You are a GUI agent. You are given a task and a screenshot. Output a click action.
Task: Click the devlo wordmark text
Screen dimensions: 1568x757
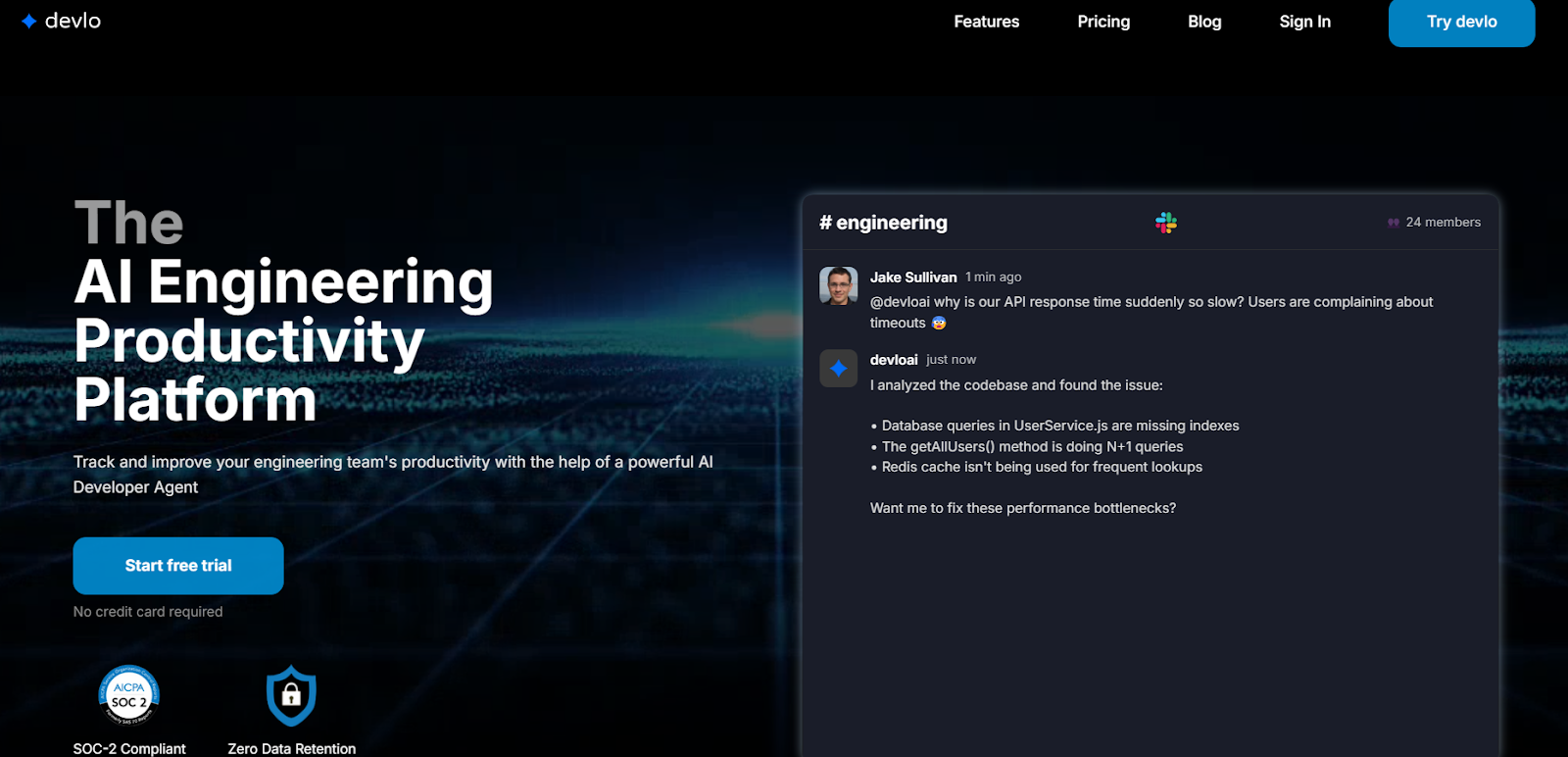pos(73,21)
